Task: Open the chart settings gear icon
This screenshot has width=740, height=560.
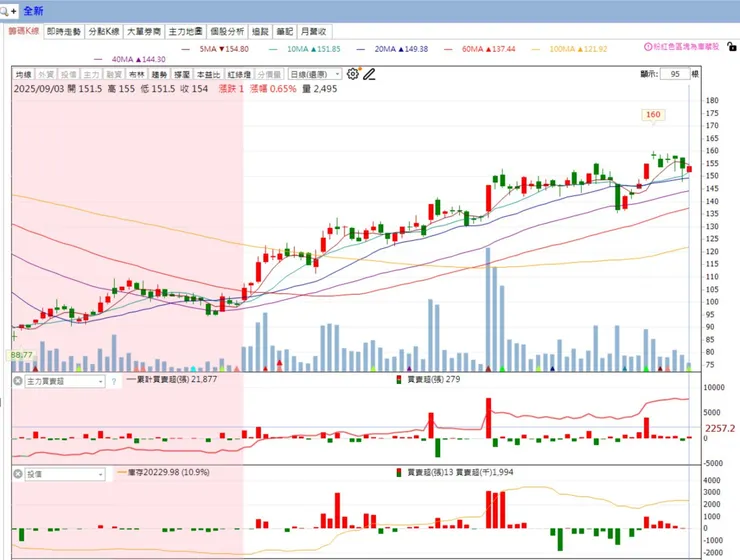Action: click(353, 74)
